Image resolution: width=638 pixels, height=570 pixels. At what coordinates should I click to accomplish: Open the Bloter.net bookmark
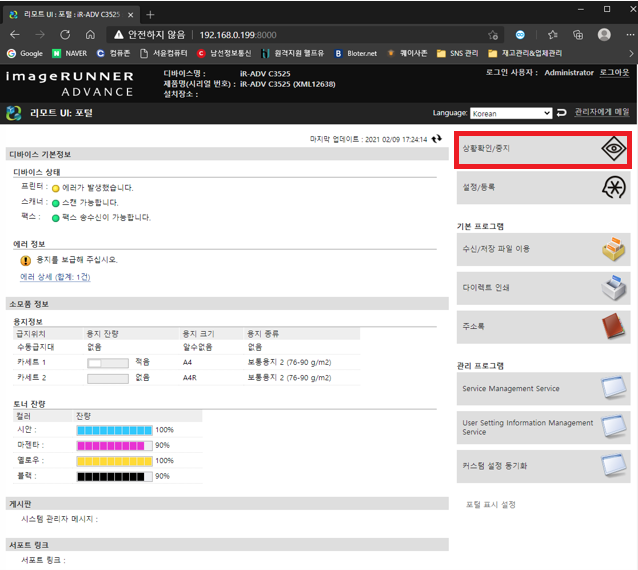356,53
